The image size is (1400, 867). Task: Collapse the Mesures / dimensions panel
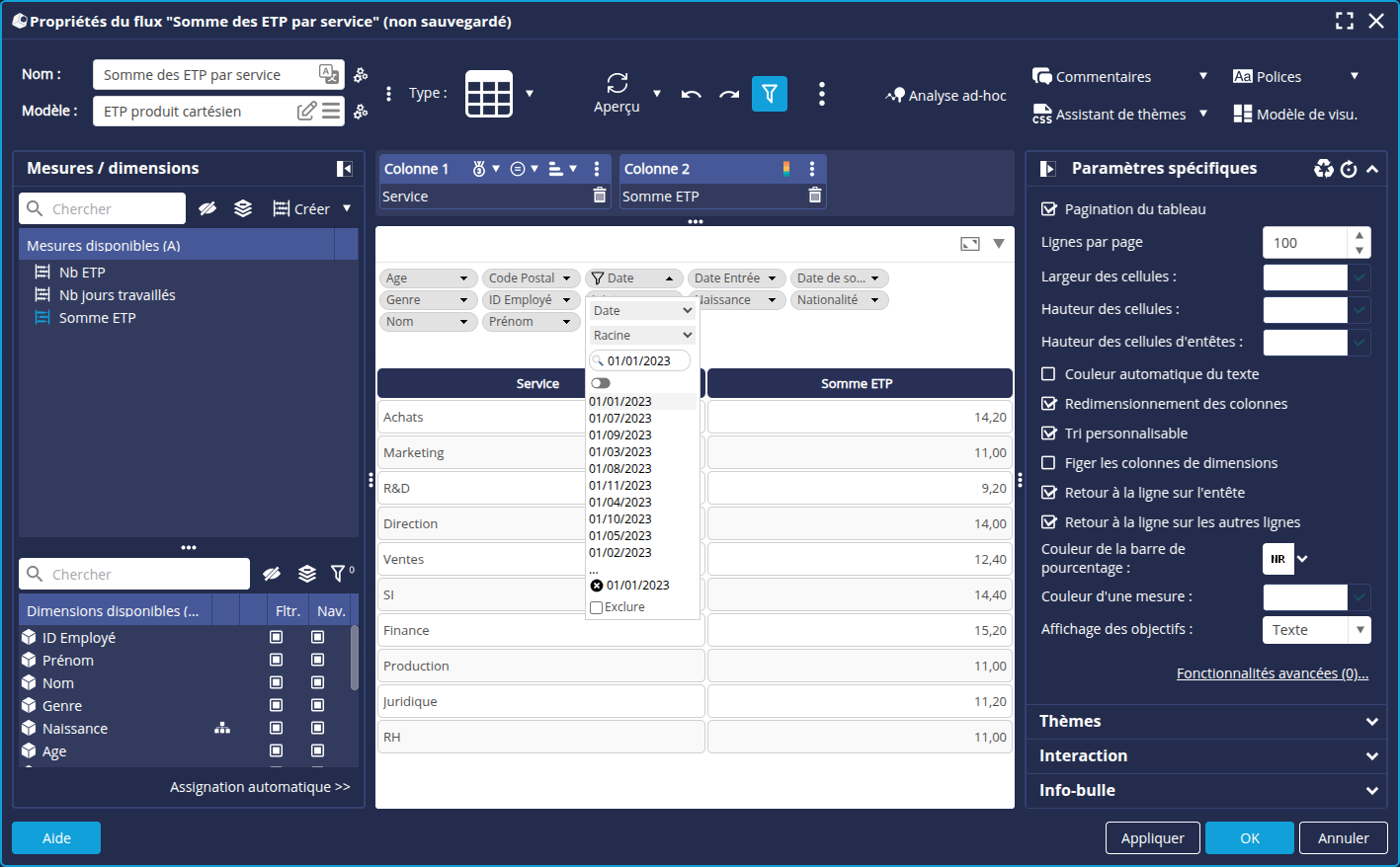[x=344, y=169]
